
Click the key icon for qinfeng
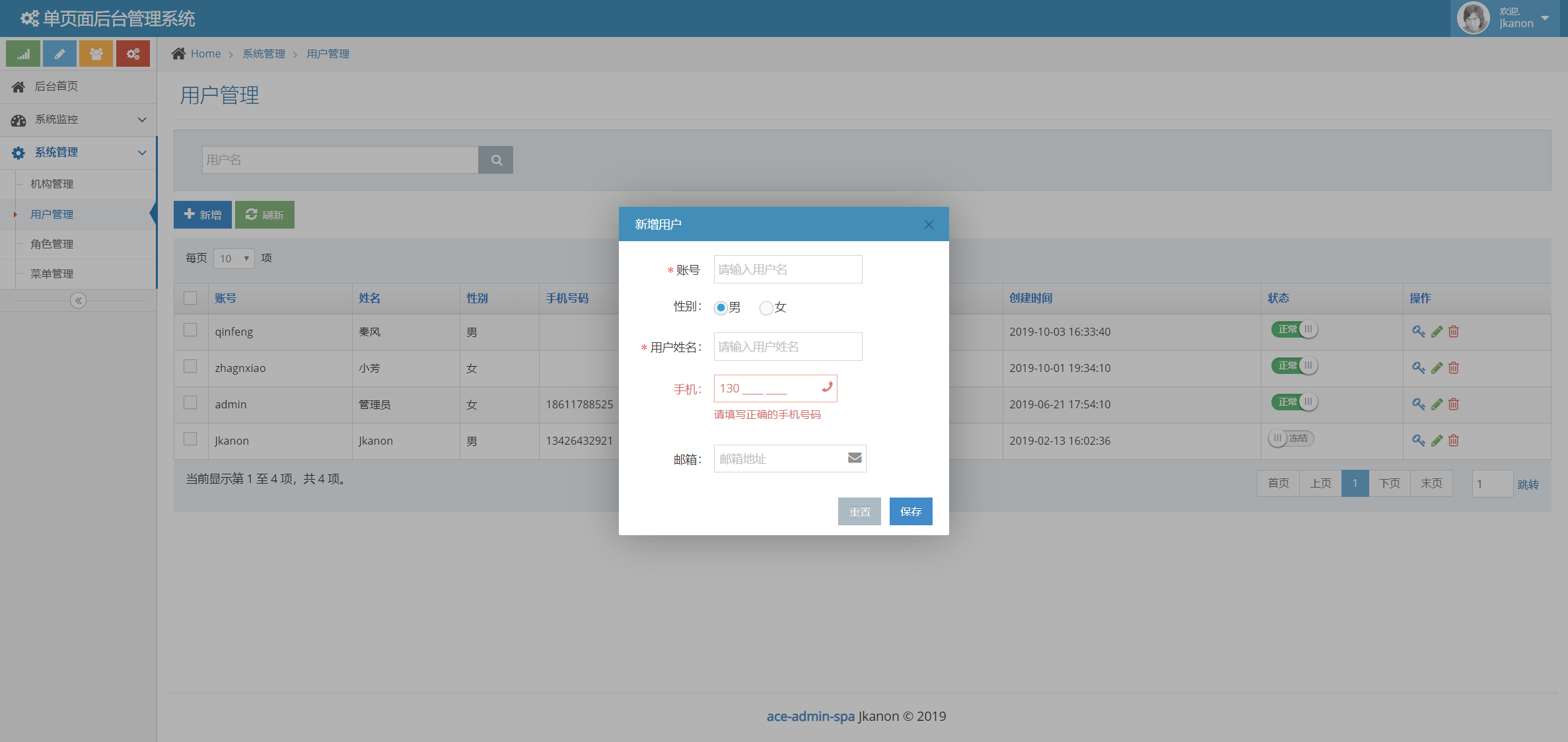[1418, 332]
